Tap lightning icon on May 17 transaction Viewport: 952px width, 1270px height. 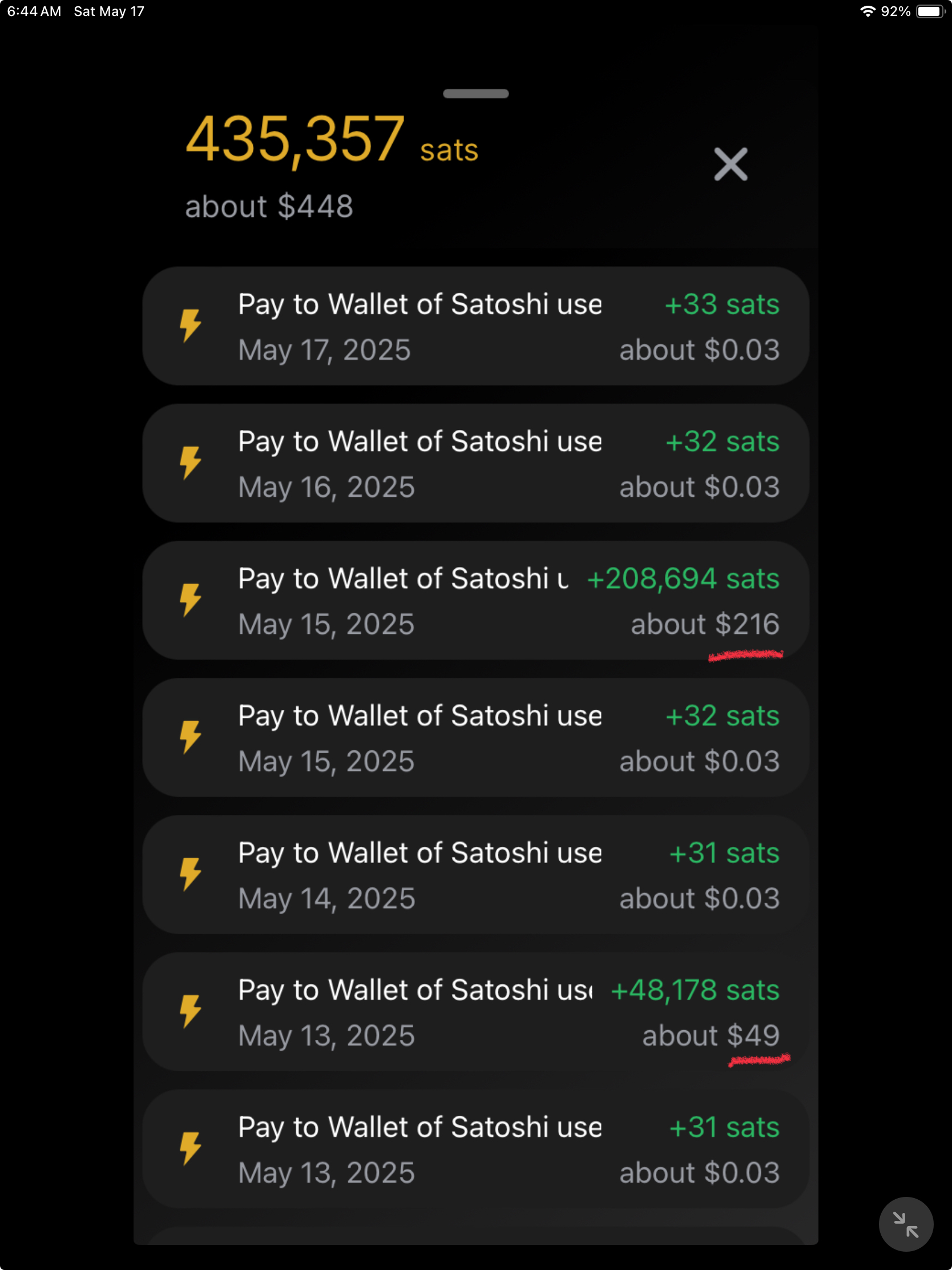tap(191, 325)
